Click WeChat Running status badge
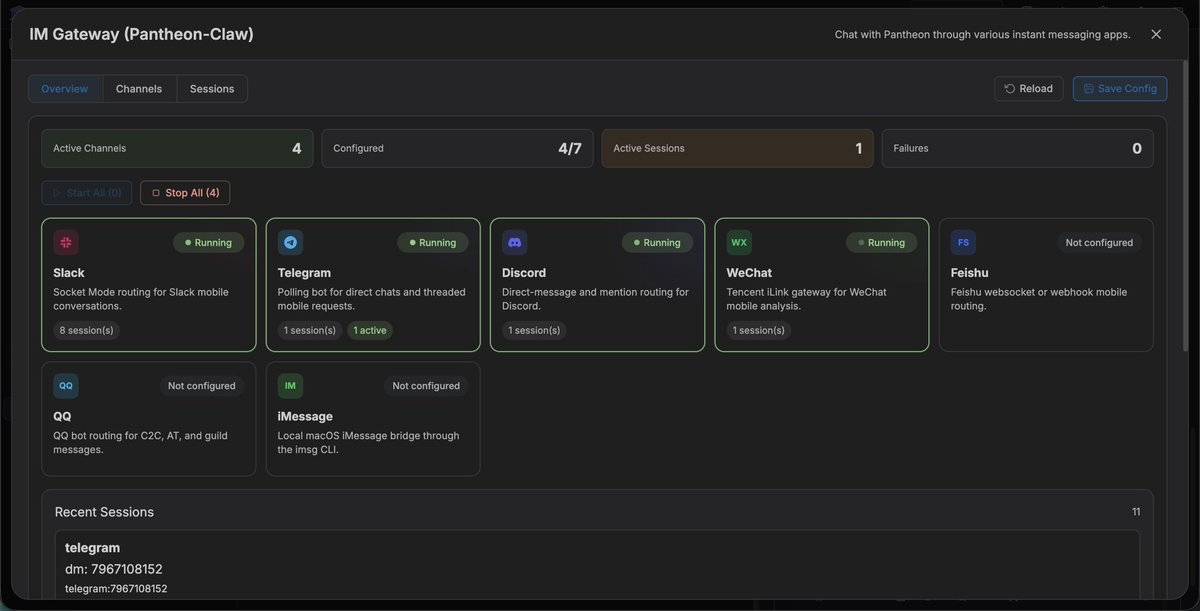 tap(882, 243)
